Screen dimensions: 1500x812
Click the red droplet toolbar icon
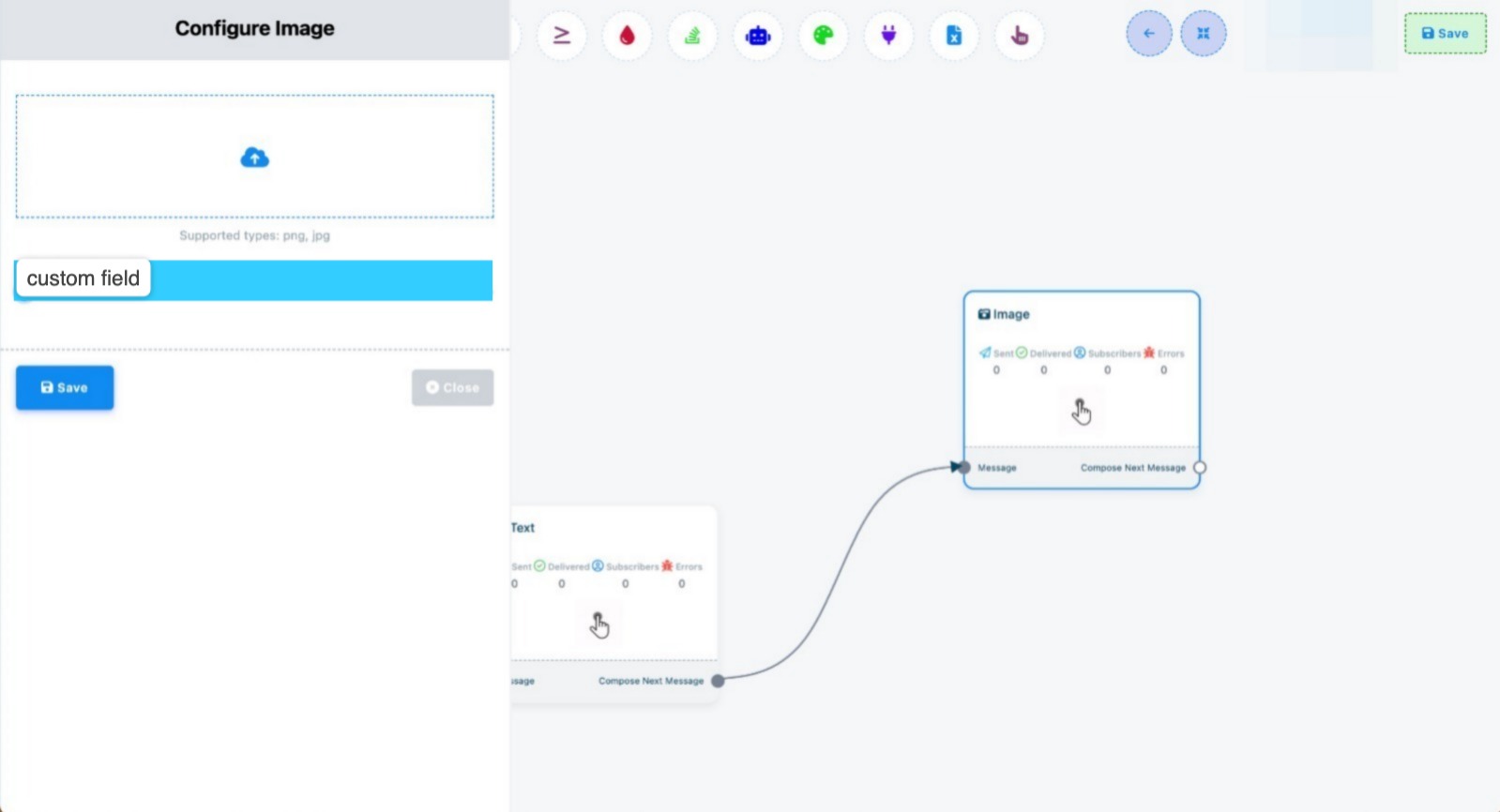pos(627,36)
